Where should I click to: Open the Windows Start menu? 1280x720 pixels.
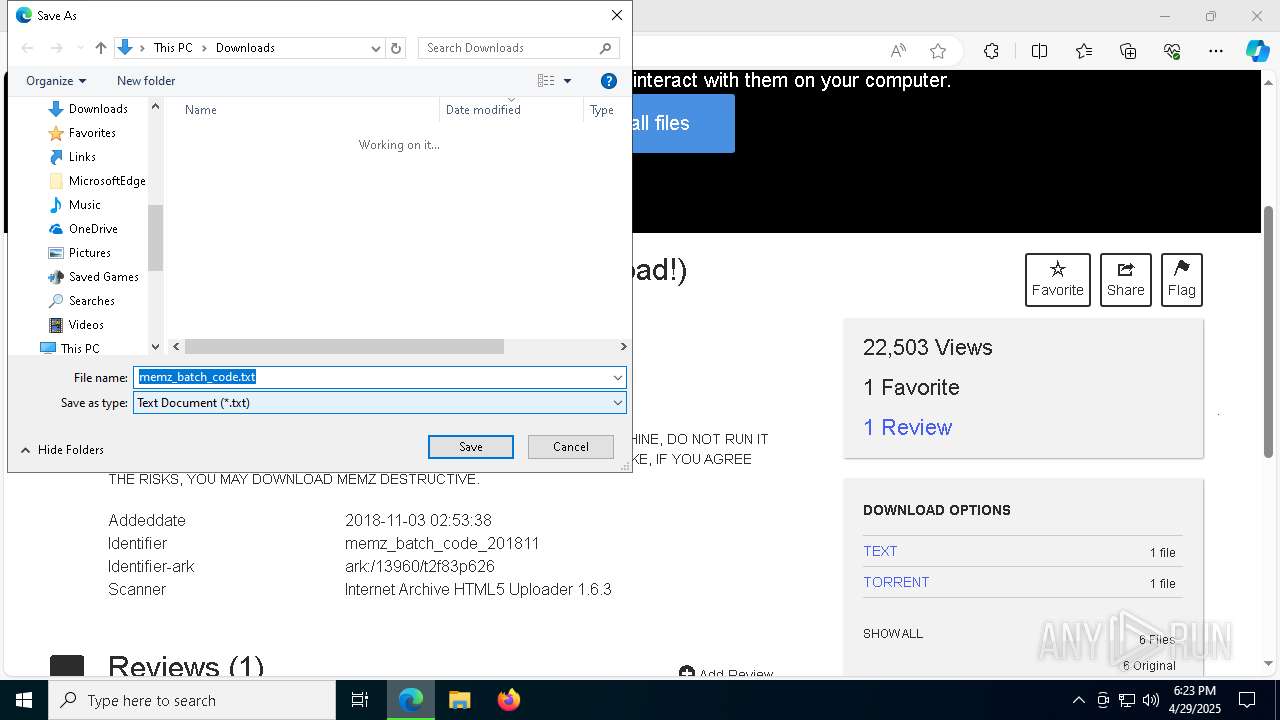pos(24,700)
